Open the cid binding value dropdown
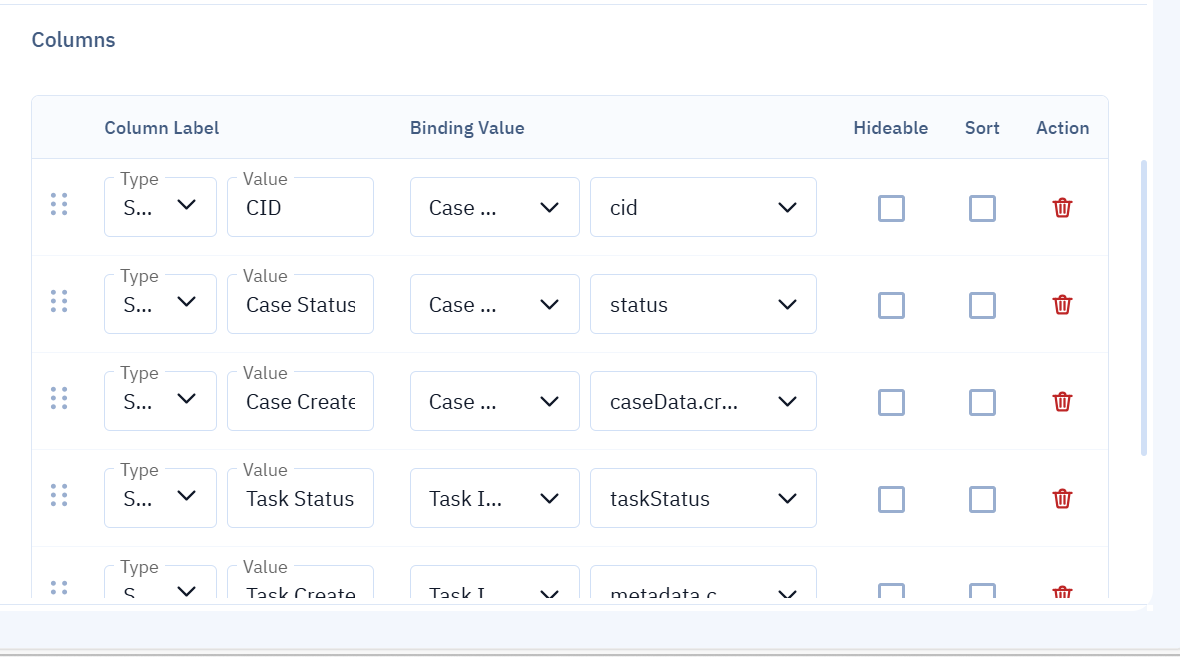 [x=703, y=208]
